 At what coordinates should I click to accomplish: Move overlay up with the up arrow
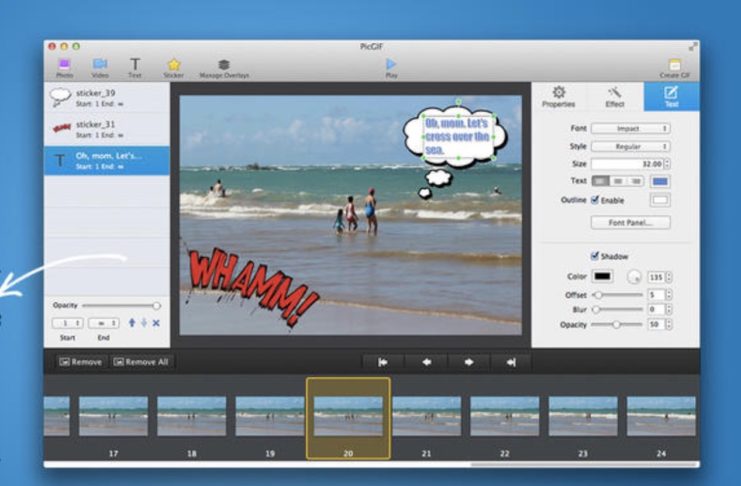[x=131, y=323]
